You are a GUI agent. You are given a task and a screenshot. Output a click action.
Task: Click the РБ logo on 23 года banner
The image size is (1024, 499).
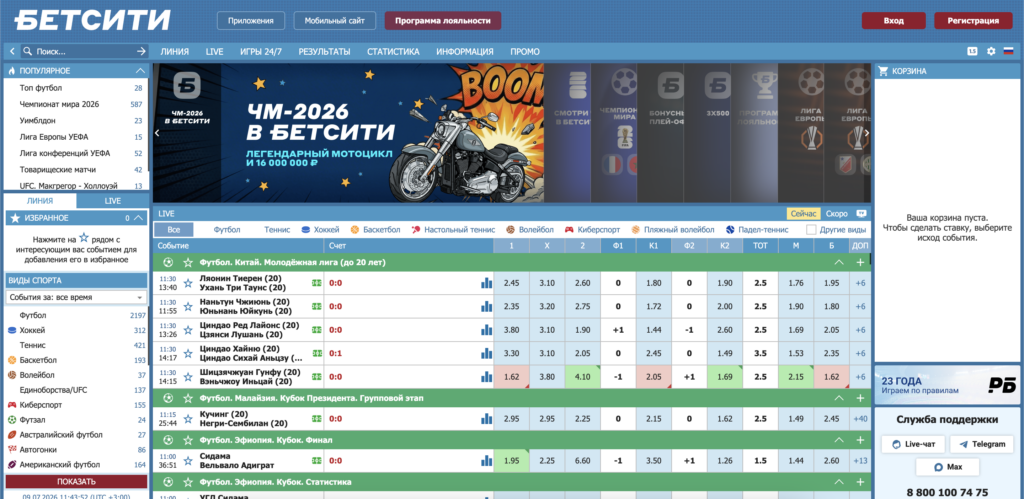[x=1002, y=385]
